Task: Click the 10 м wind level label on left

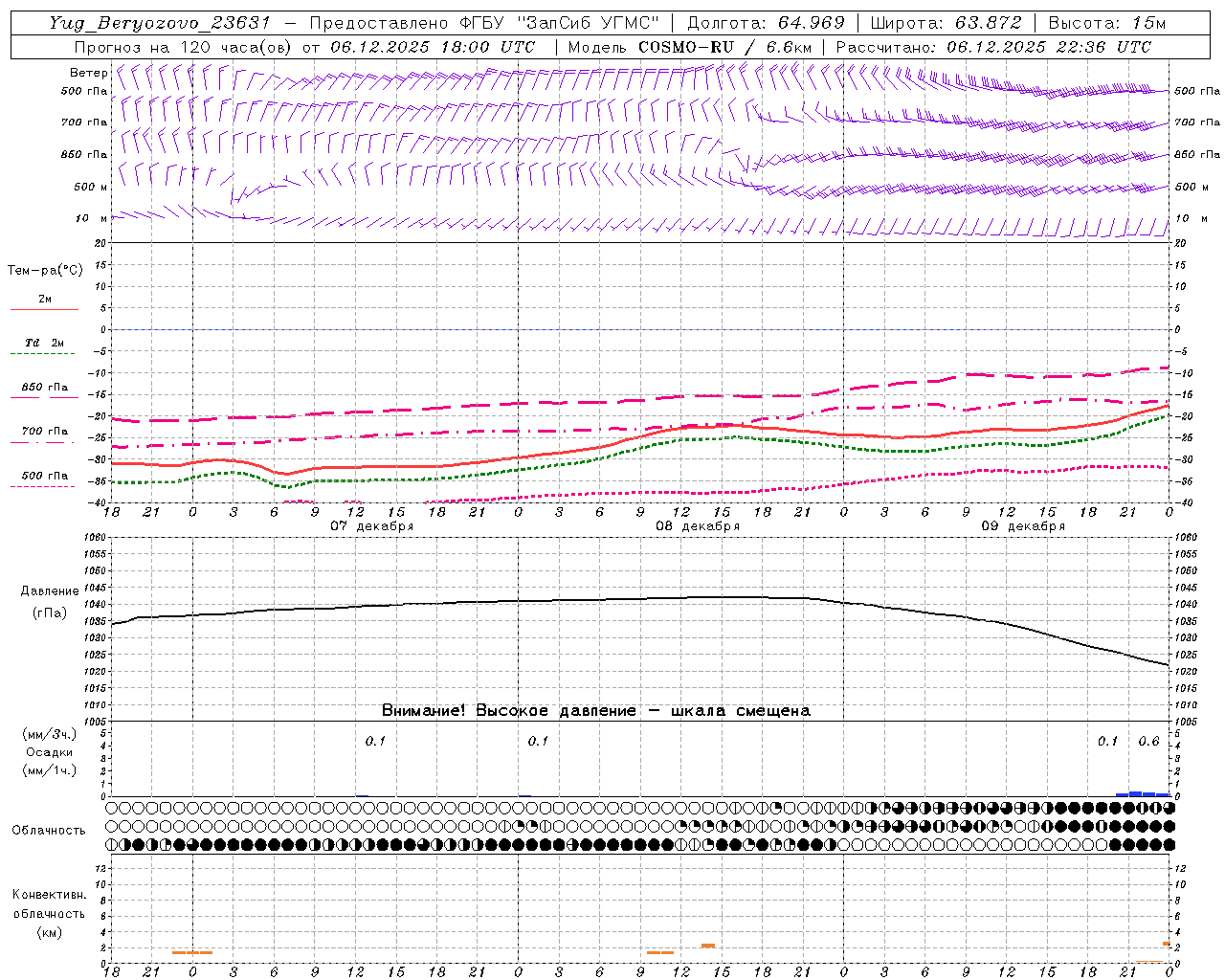Action: click(91, 219)
